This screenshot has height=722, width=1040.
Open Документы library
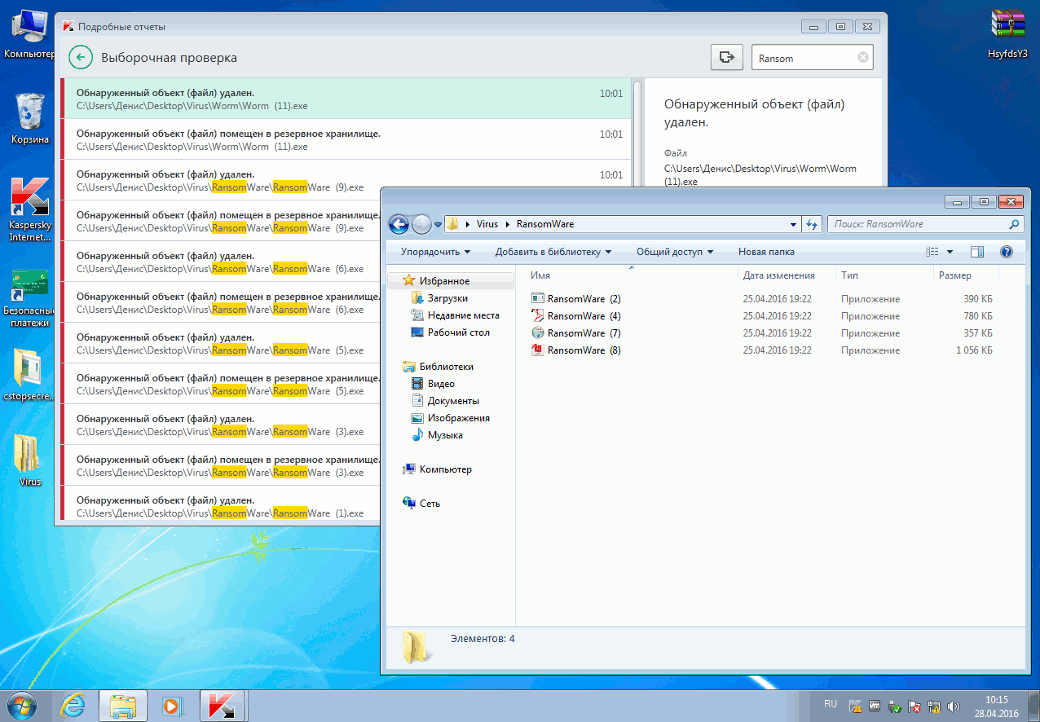(445, 401)
